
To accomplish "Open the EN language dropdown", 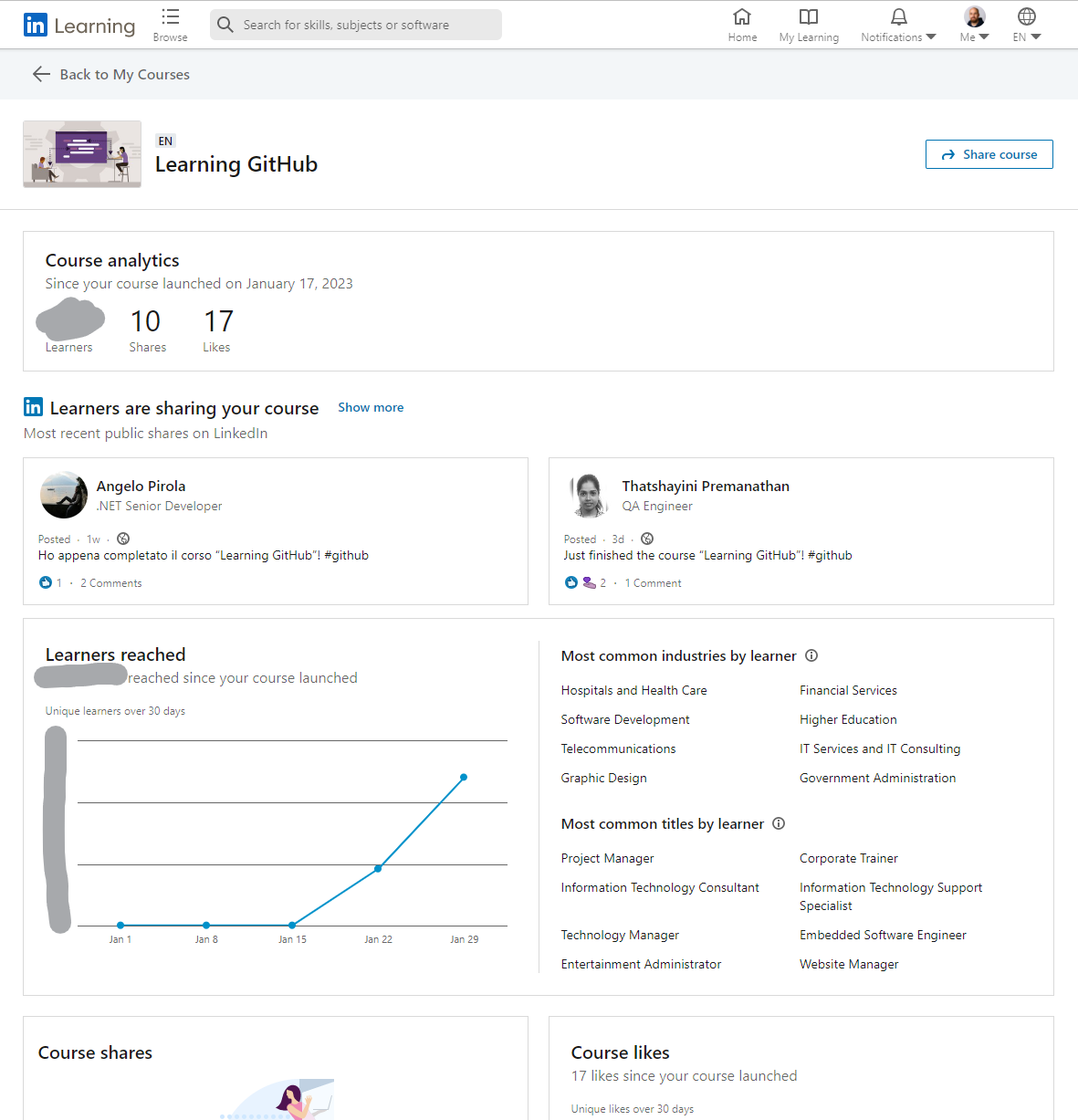I will pyautogui.click(x=1027, y=25).
